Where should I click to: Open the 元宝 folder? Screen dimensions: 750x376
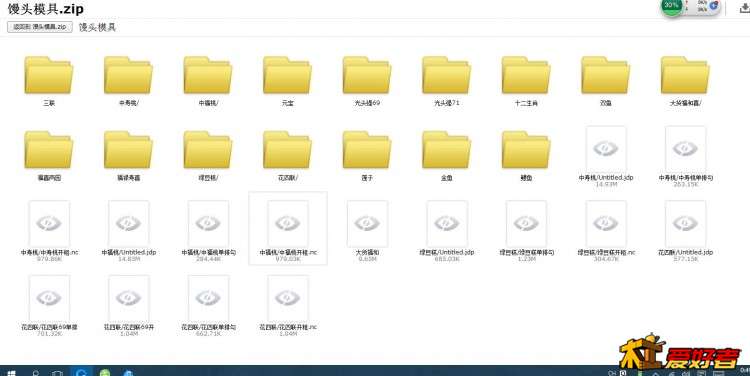(287, 75)
